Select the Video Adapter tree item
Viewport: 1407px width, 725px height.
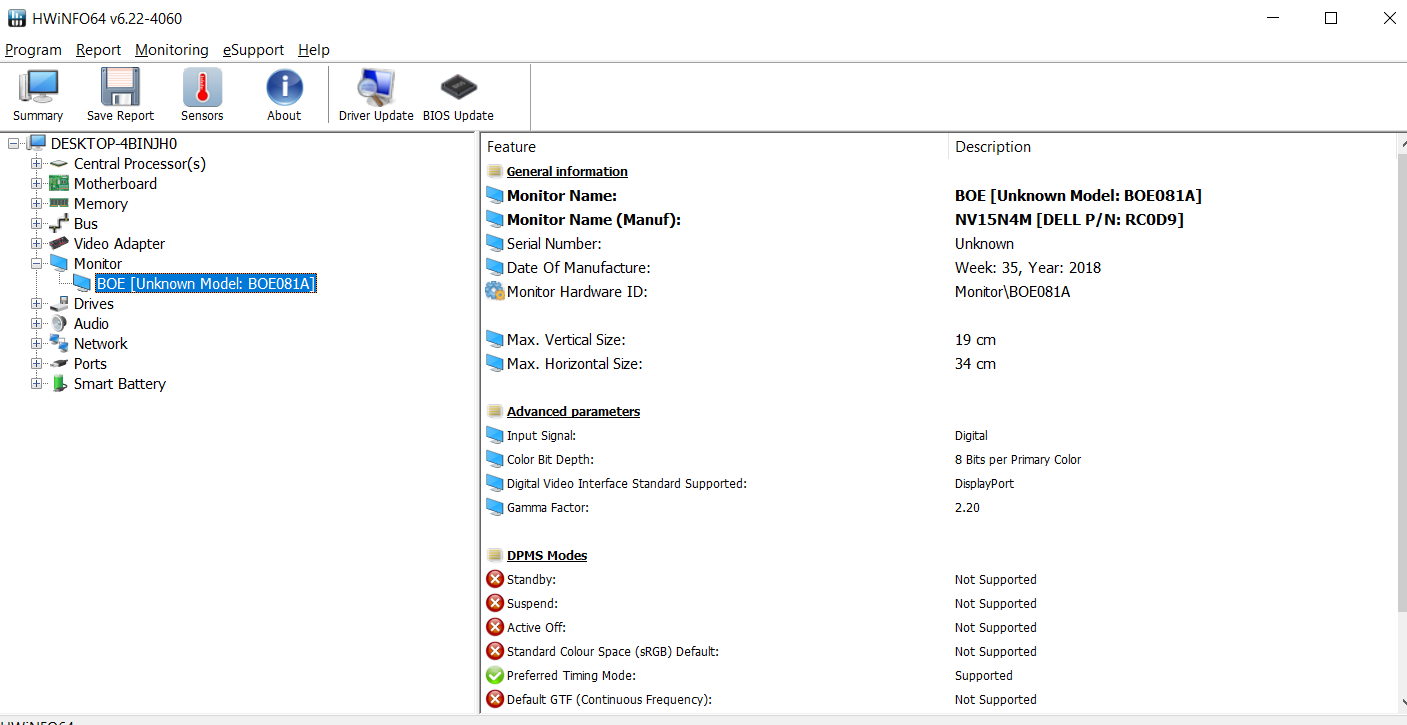[119, 244]
